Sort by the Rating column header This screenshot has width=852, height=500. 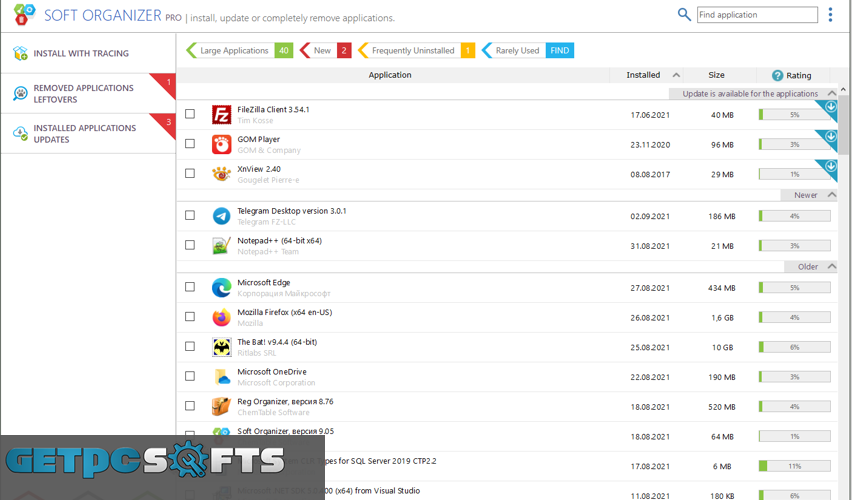pos(798,76)
